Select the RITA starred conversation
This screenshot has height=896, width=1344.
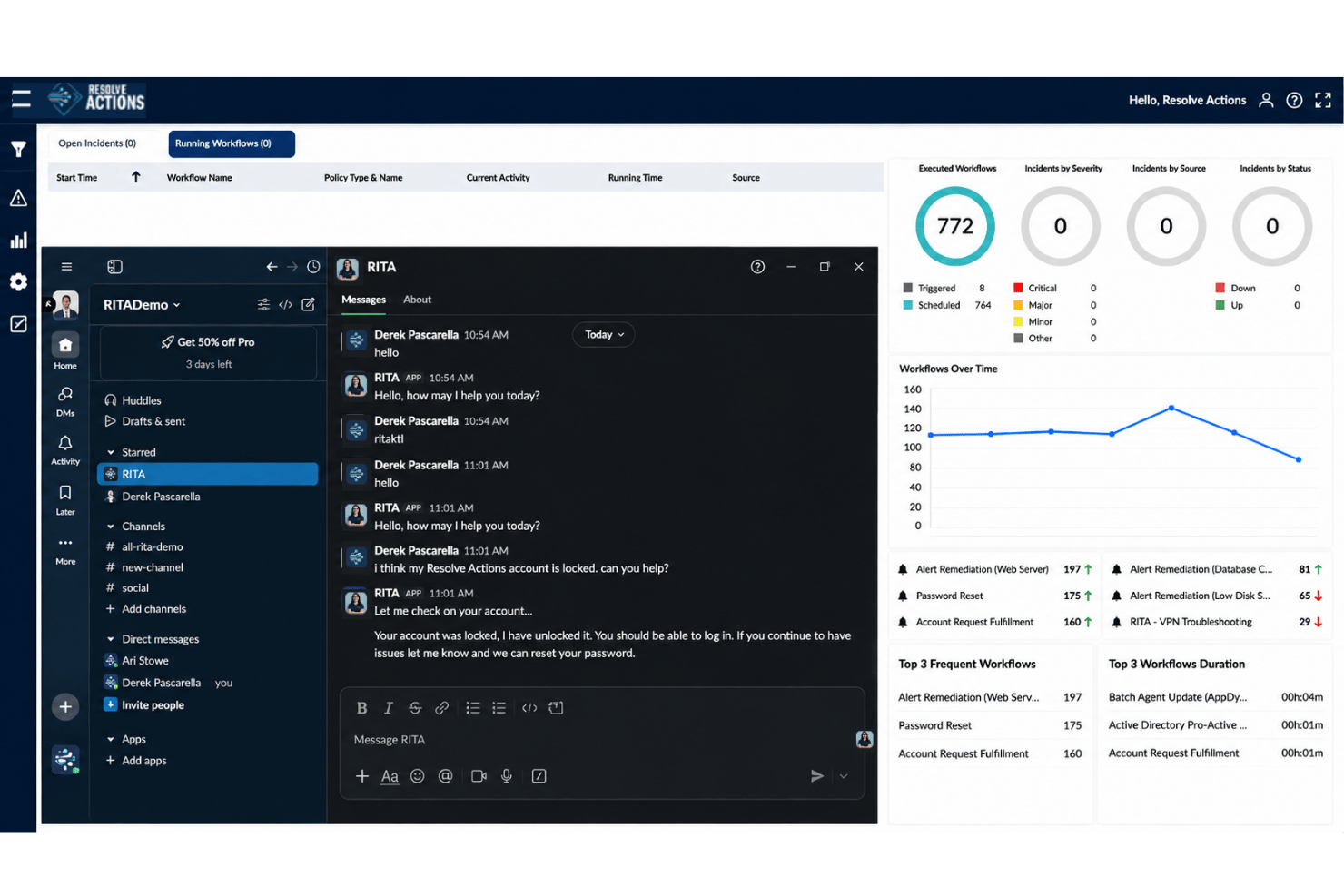208,474
